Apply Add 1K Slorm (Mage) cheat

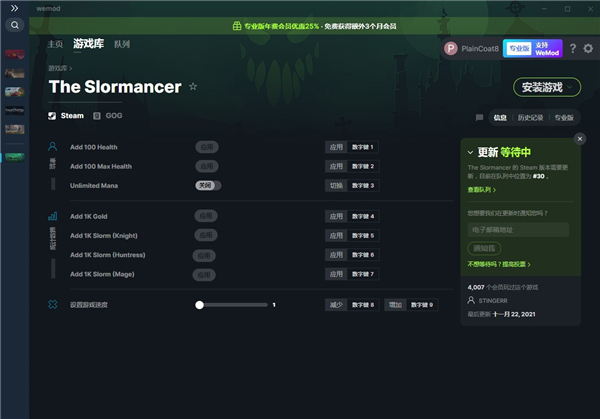[204, 275]
